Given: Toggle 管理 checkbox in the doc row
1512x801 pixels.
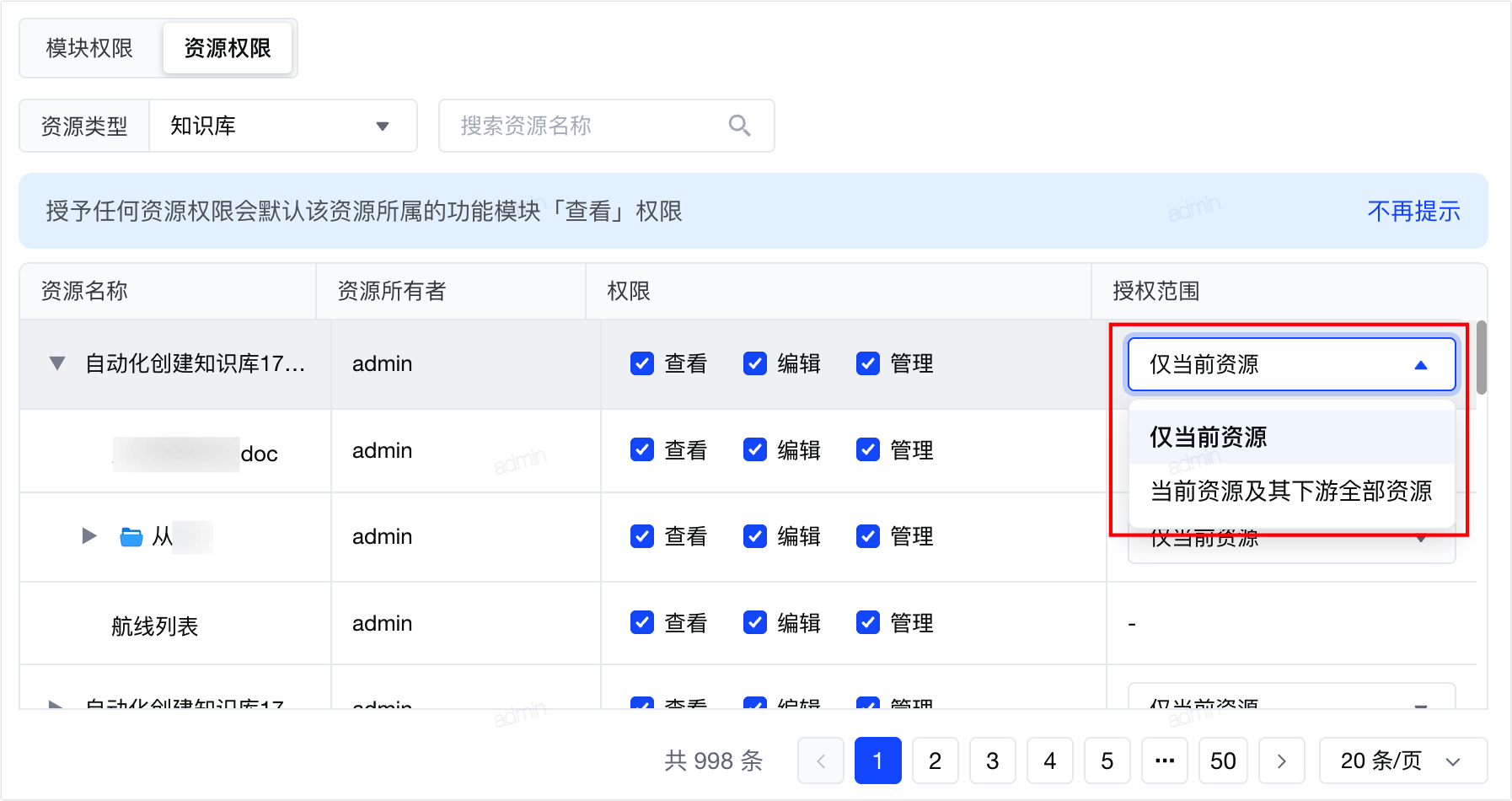Looking at the screenshot, I should tap(868, 450).
